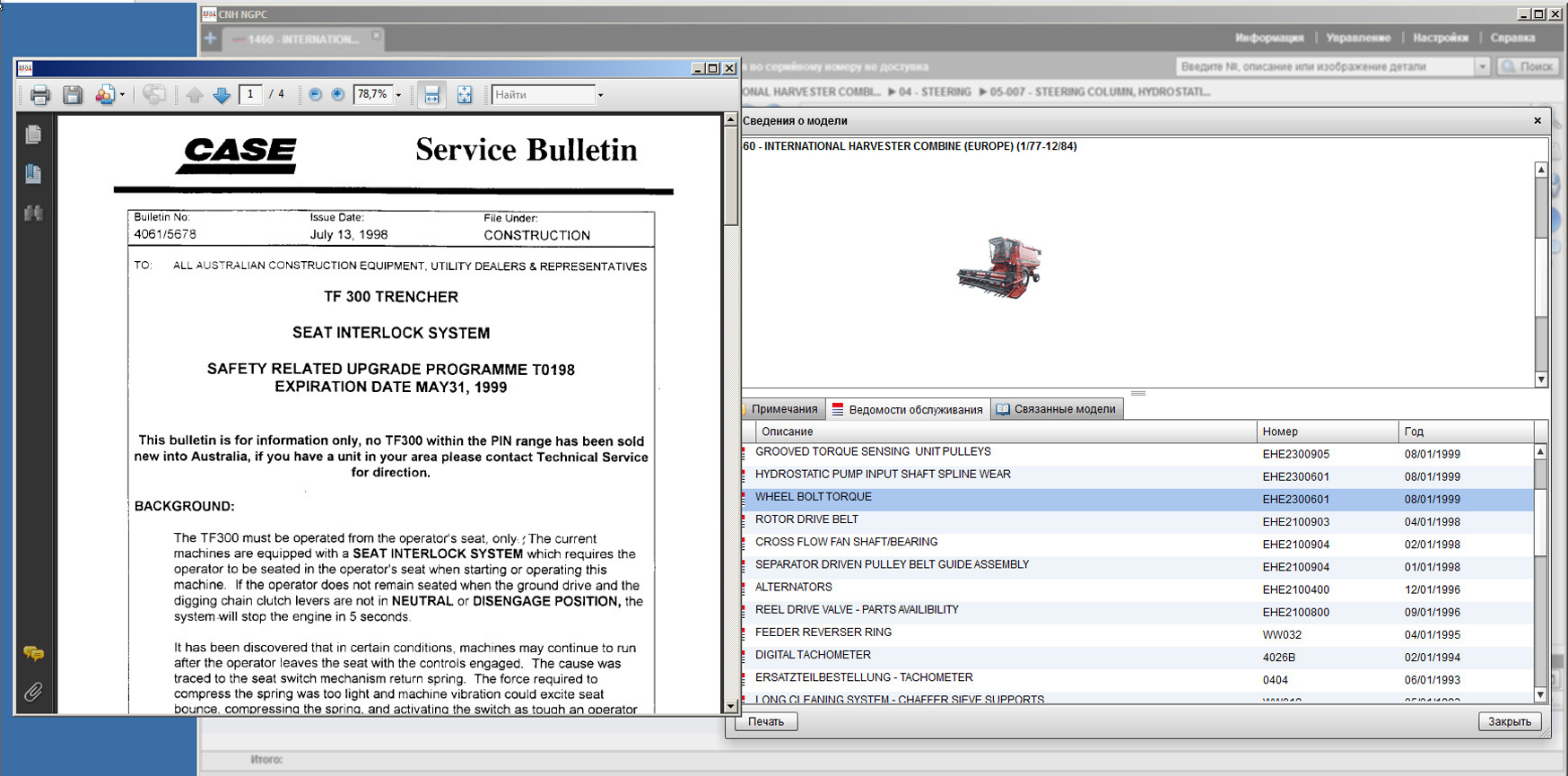This screenshot has width=1568, height=776.
Task: Go to next page with down arrow
Action: (222, 95)
